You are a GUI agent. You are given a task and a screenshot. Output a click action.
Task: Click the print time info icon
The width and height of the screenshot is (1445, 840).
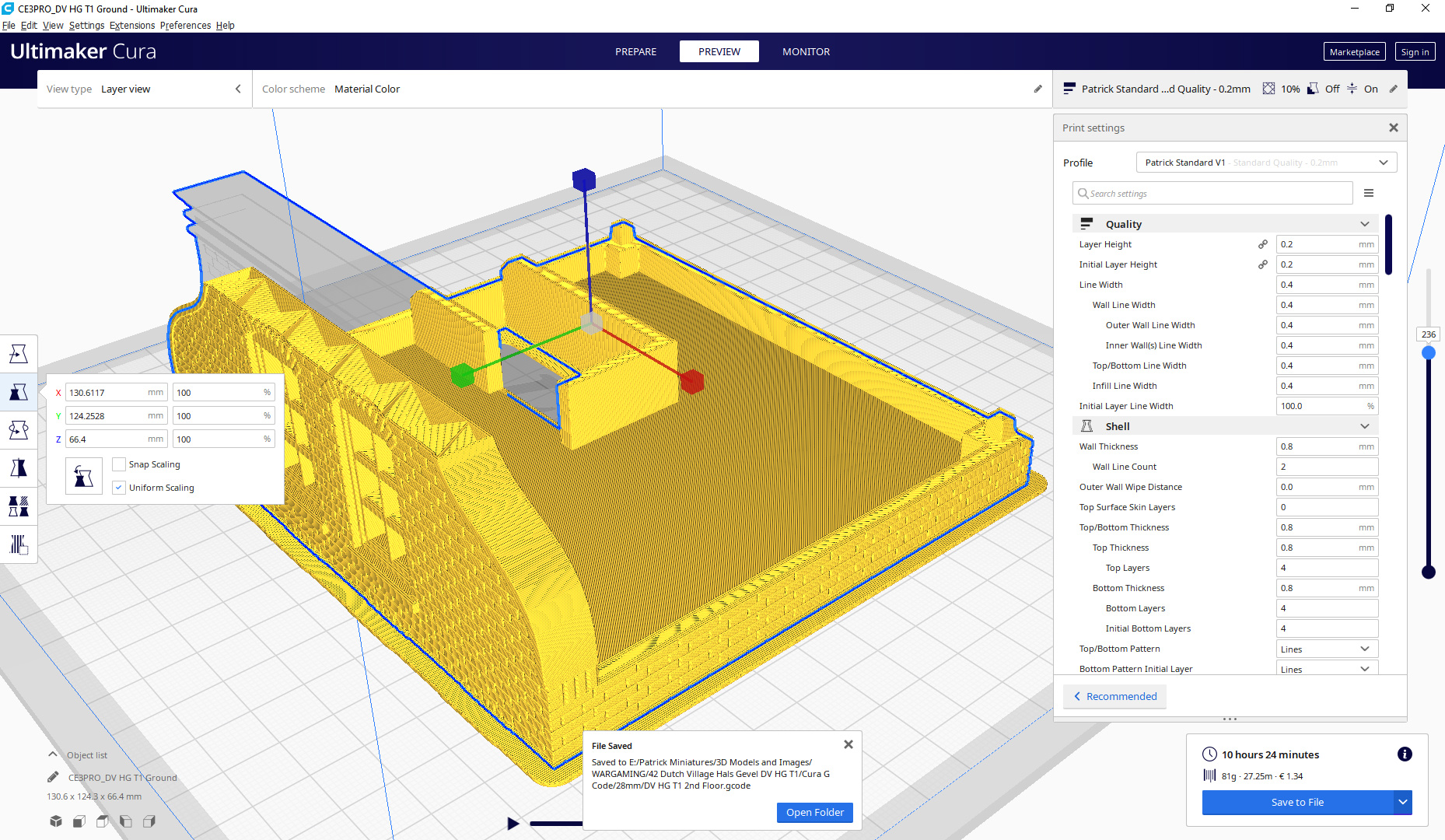click(1405, 754)
